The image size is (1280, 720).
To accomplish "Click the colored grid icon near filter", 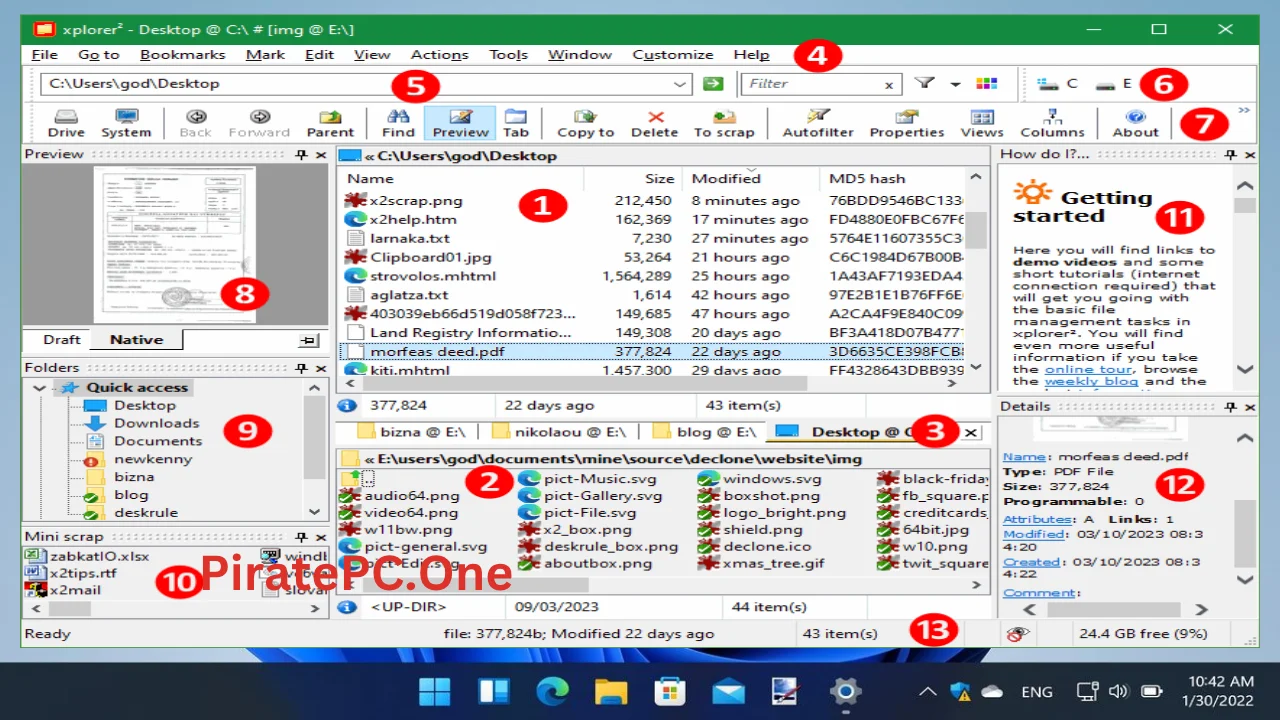I will pyautogui.click(x=987, y=83).
